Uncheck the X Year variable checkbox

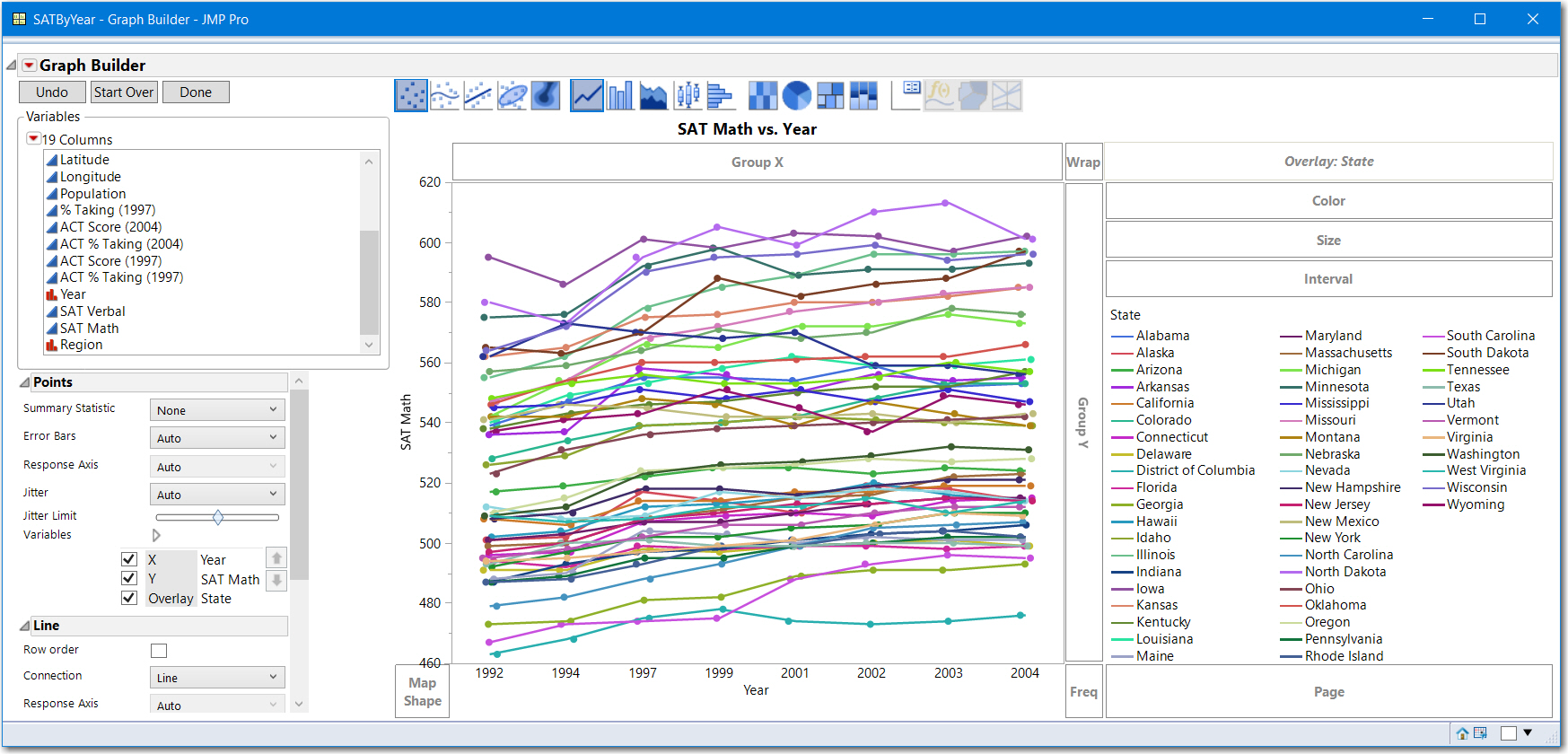tap(129, 559)
